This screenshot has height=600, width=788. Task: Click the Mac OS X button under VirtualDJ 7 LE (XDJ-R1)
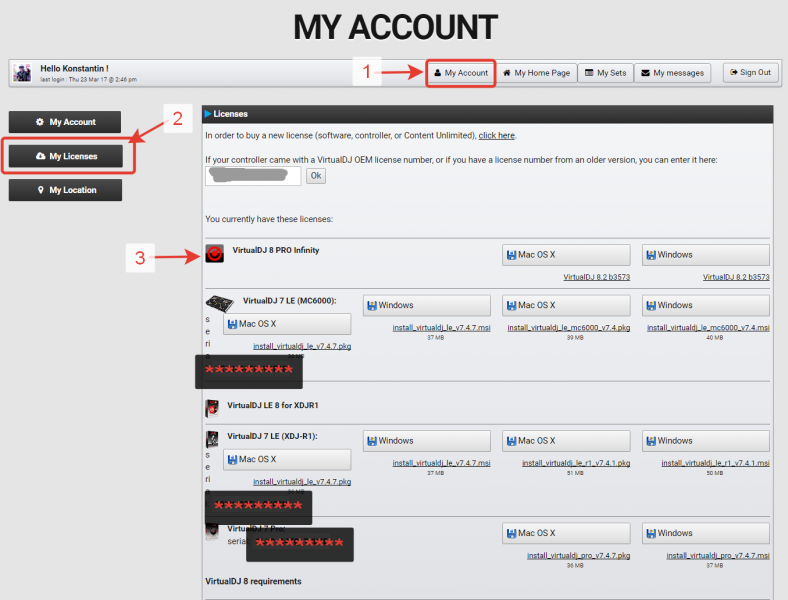point(287,459)
